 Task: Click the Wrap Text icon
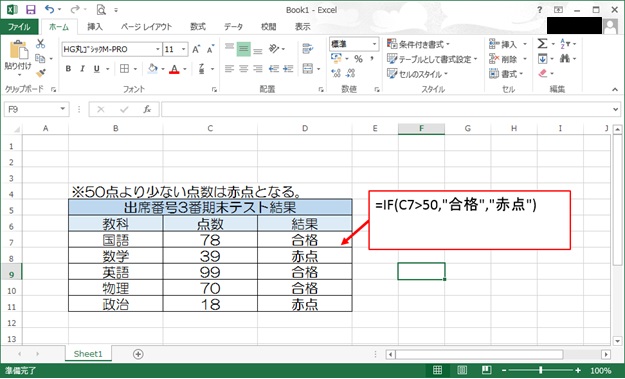coord(308,49)
